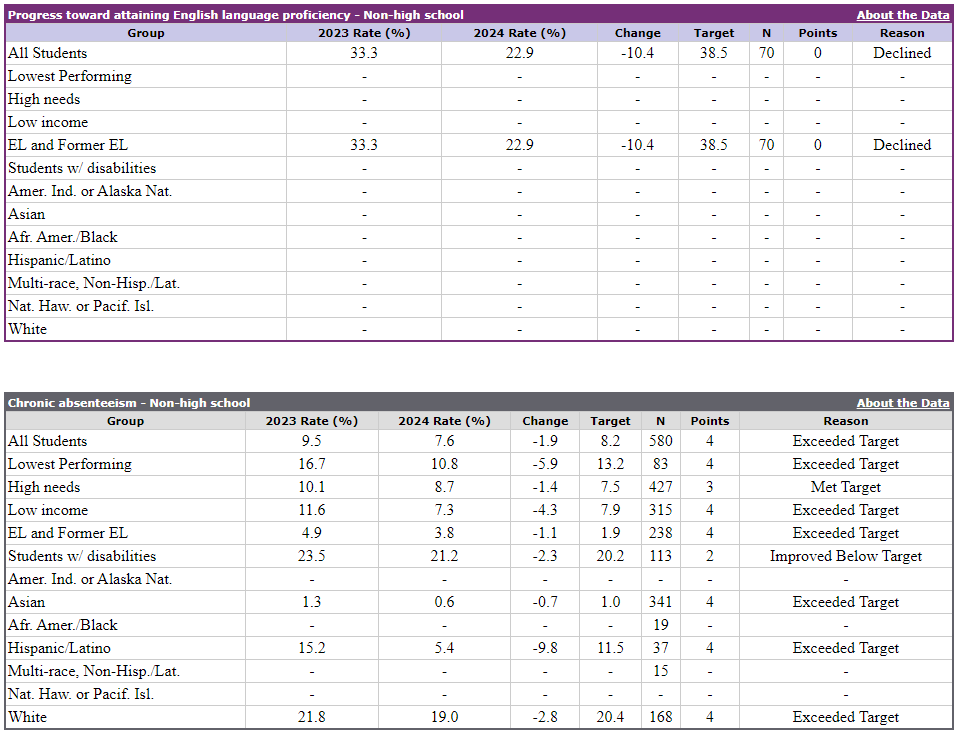Click the '2023 Rate (%)' header in proficiency table
Screen dimensions: 961x740
coord(364,33)
